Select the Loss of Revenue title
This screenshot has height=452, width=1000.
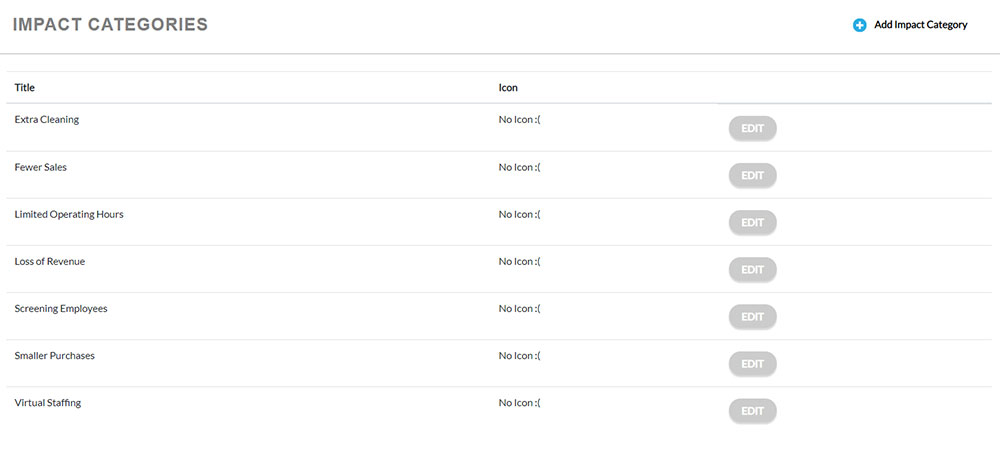click(x=50, y=261)
